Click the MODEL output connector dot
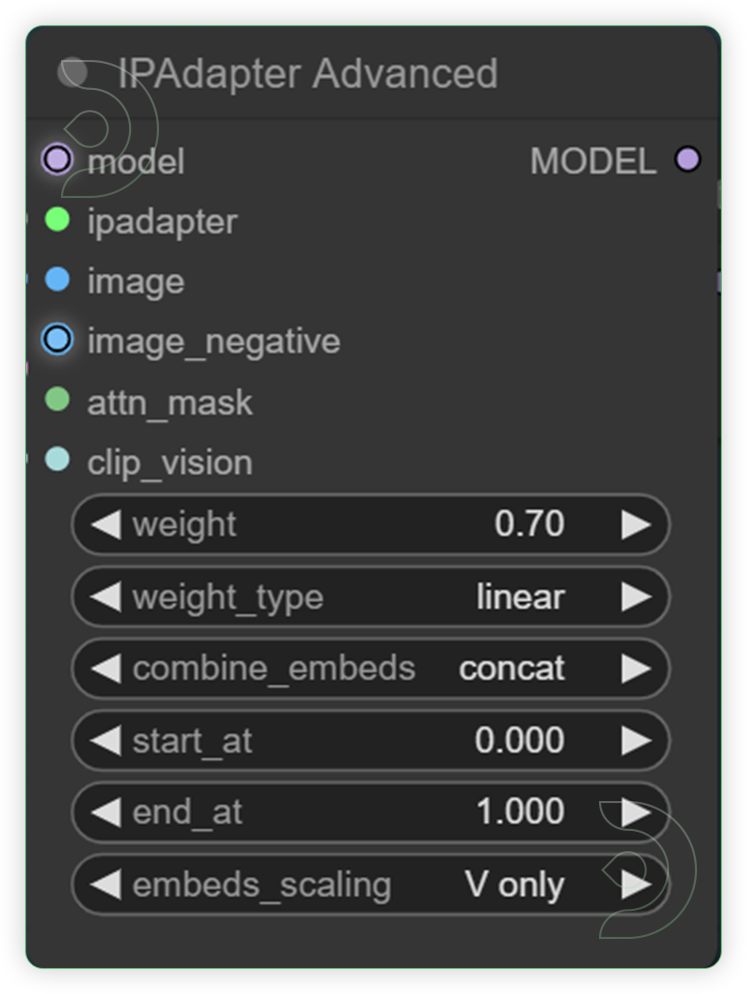The height and width of the screenshot is (994, 747). click(688, 159)
